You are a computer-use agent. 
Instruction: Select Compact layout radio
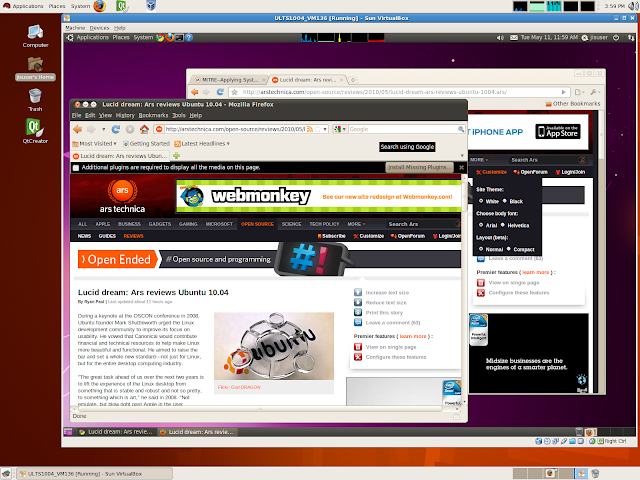tap(509, 249)
